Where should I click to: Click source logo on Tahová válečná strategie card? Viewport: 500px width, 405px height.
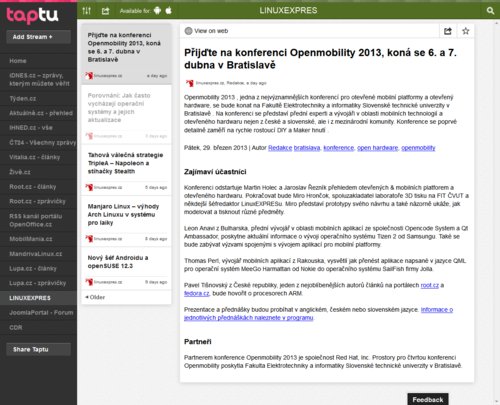tap(89, 187)
